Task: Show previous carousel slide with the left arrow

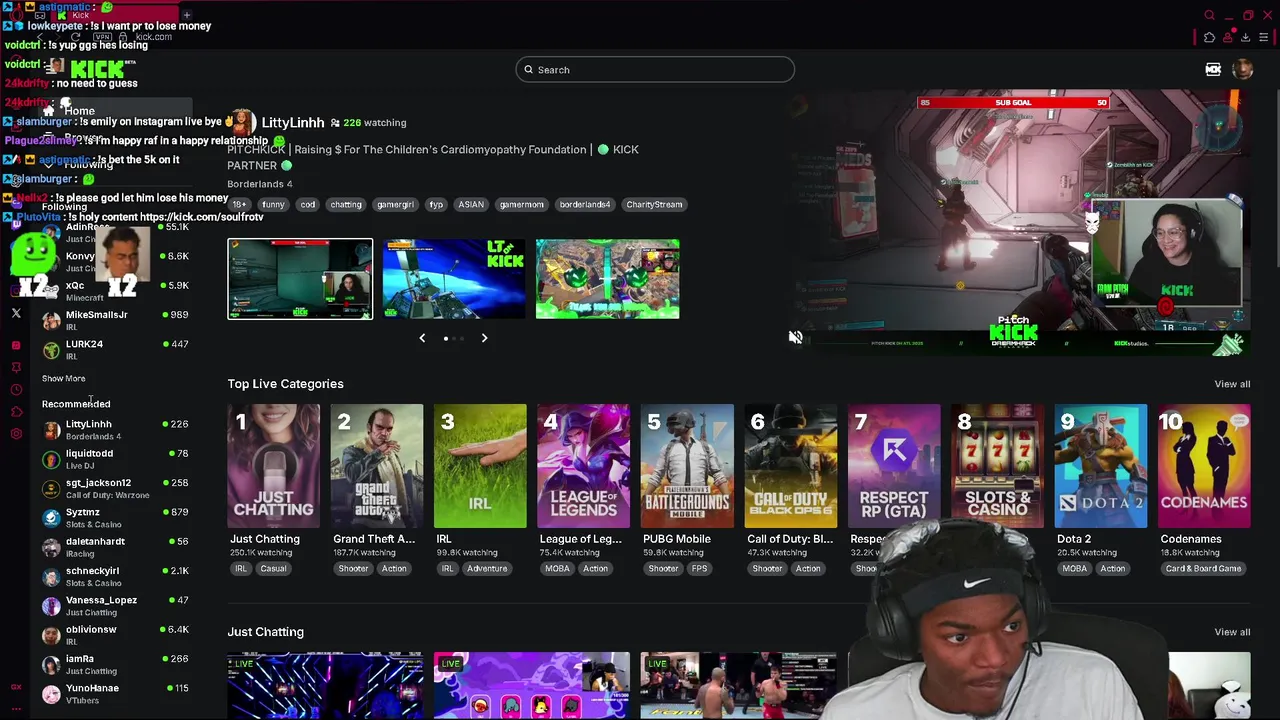Action: coord(422,338)
